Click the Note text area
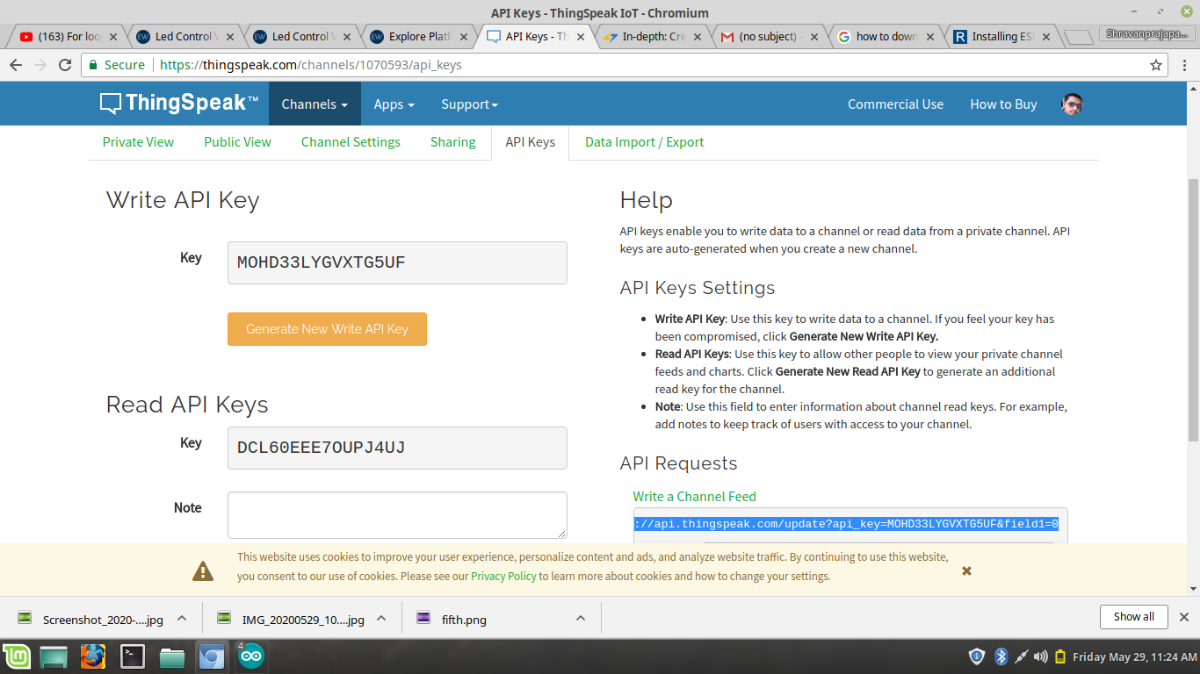This screenshot has height=674, width=1200. point(397,515)
